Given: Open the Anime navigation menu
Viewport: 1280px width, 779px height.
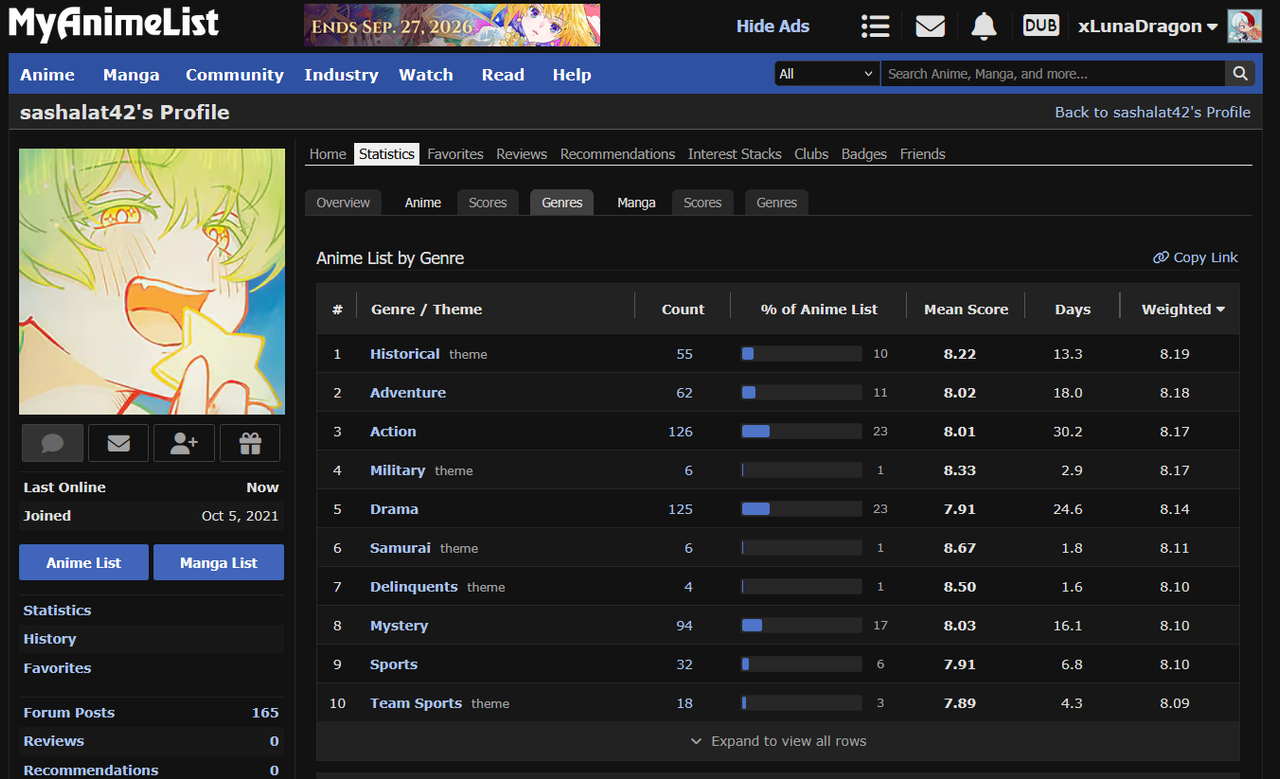Looking at the screenshot, I should [x=48, y=75].
